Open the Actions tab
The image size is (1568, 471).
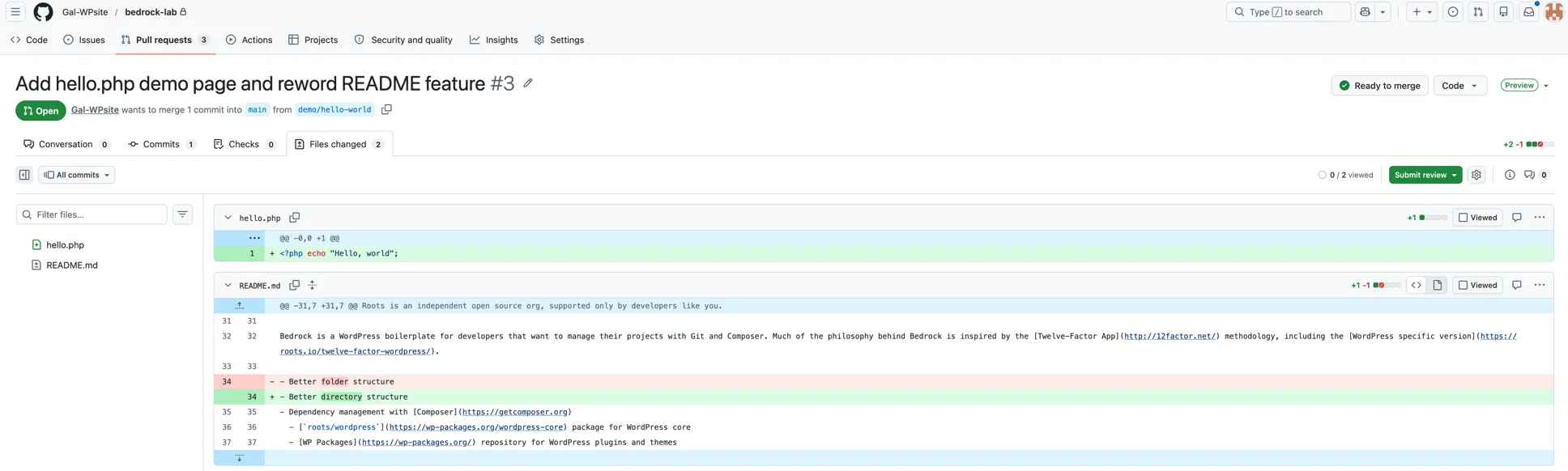tap(249, 40)
